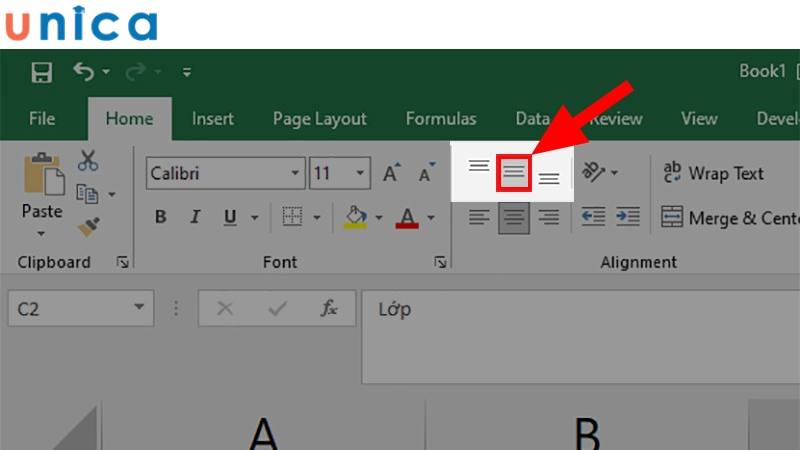Open the Underline style dropdown arrow
Image resolution: width=800 pixels, height=450 pixels.
click(x=254, y=218)
